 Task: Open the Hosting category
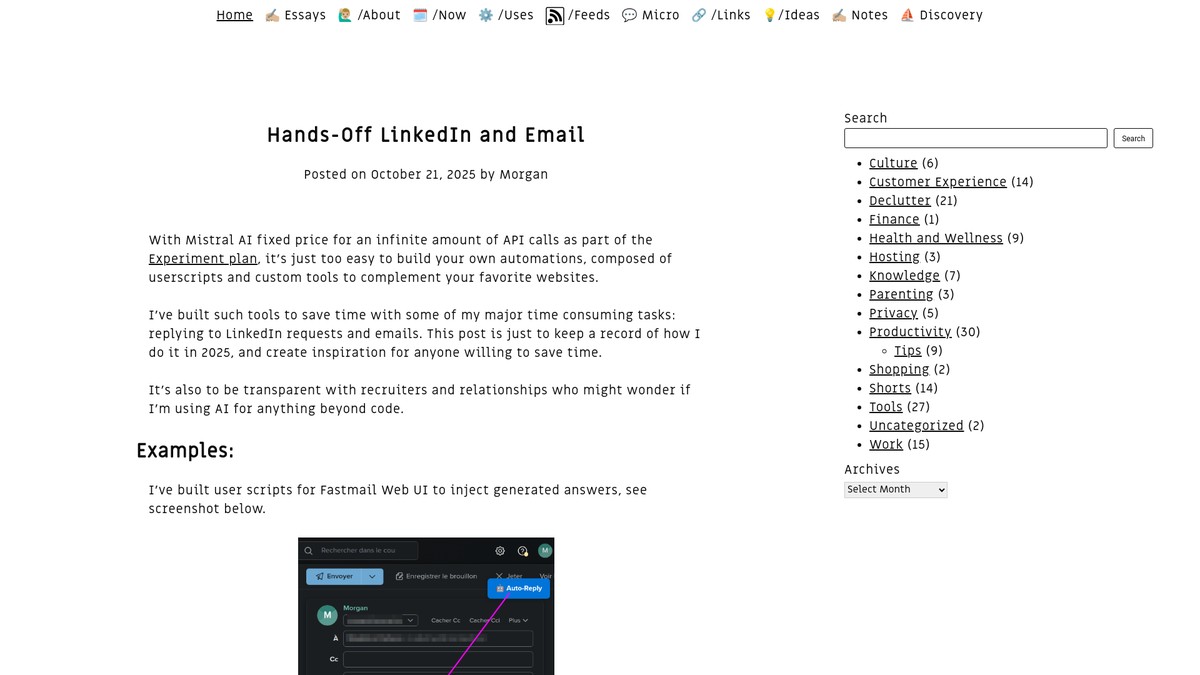pyautogui.click(x=894, y=257)
